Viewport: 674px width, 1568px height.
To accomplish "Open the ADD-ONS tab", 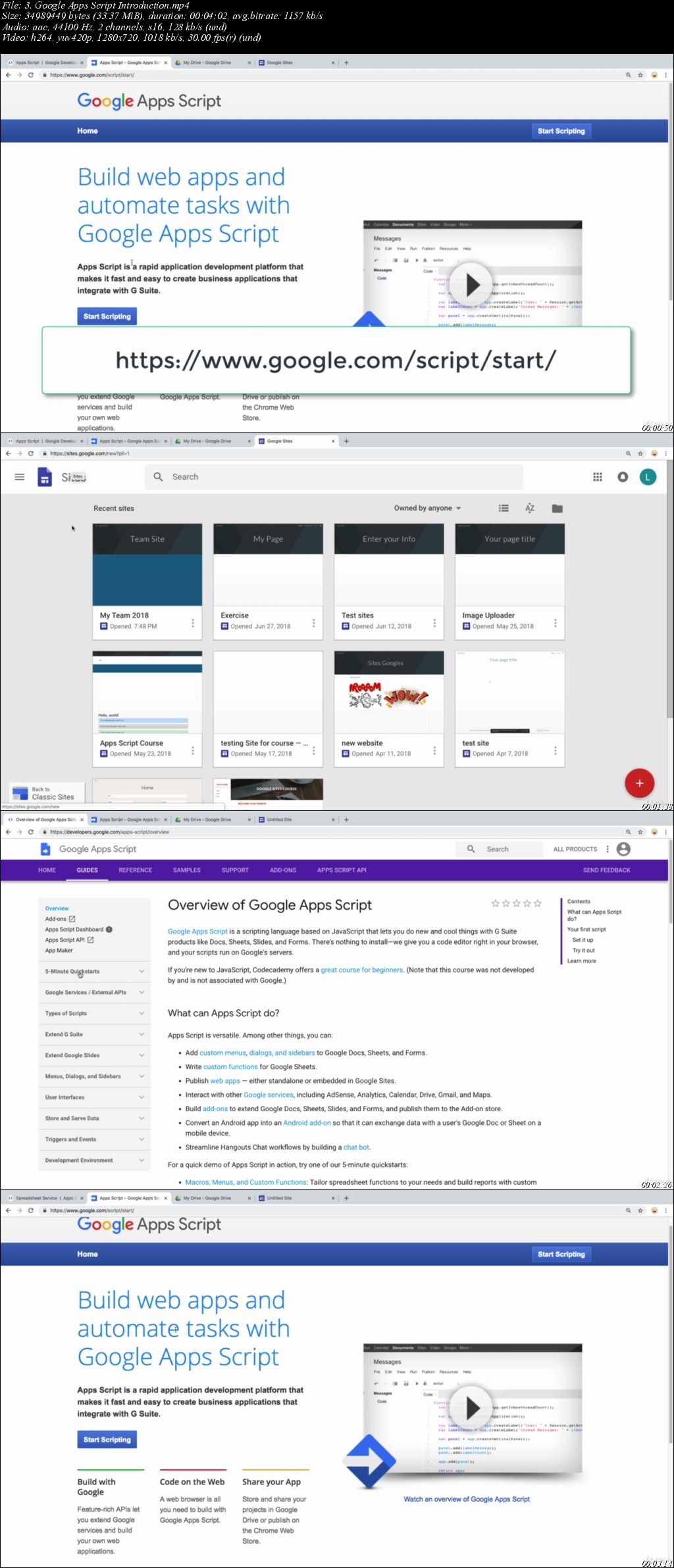I will [x=283, y=870].
